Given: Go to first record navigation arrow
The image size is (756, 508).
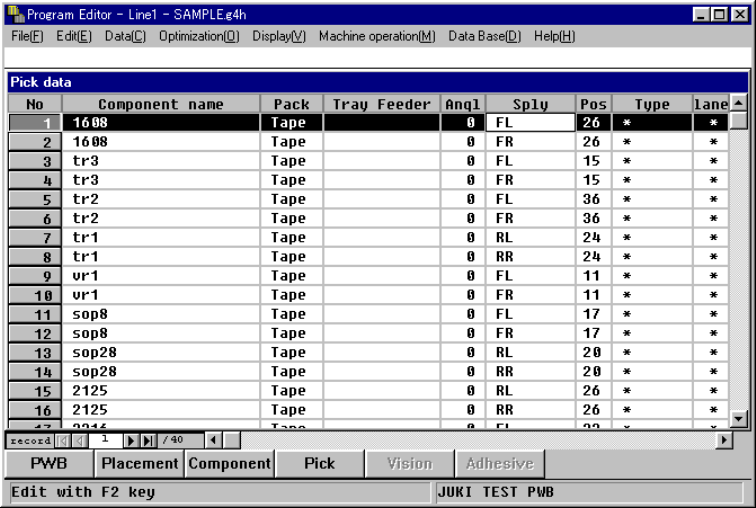Looking at the screenshot, I should [x=63, y=441].
